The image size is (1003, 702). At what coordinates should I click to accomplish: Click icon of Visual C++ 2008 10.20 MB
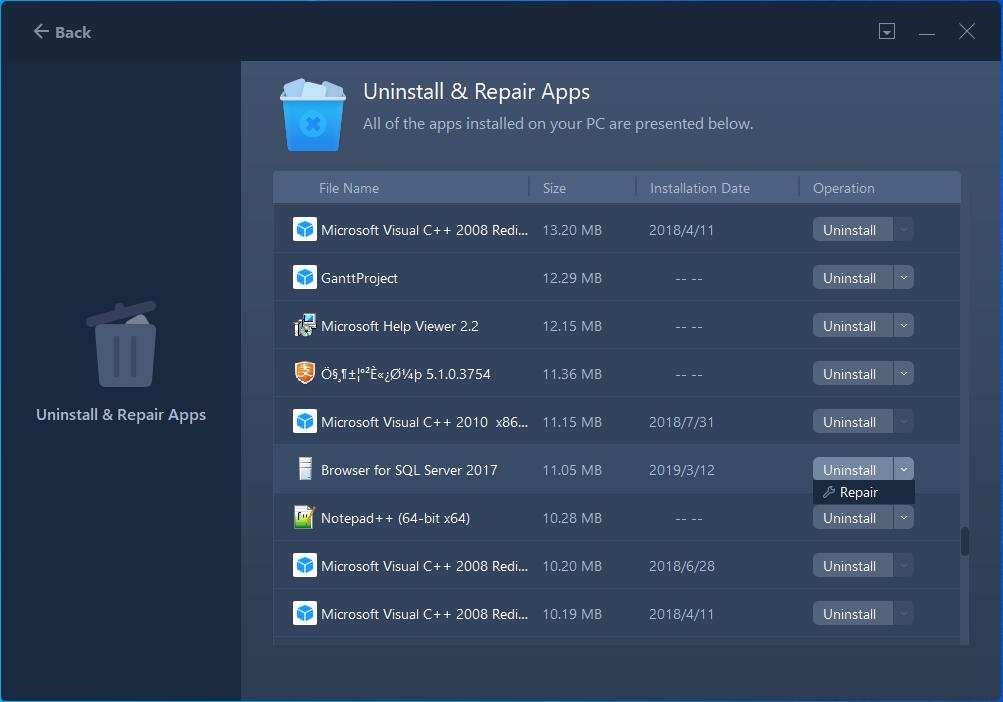point(304,565)
